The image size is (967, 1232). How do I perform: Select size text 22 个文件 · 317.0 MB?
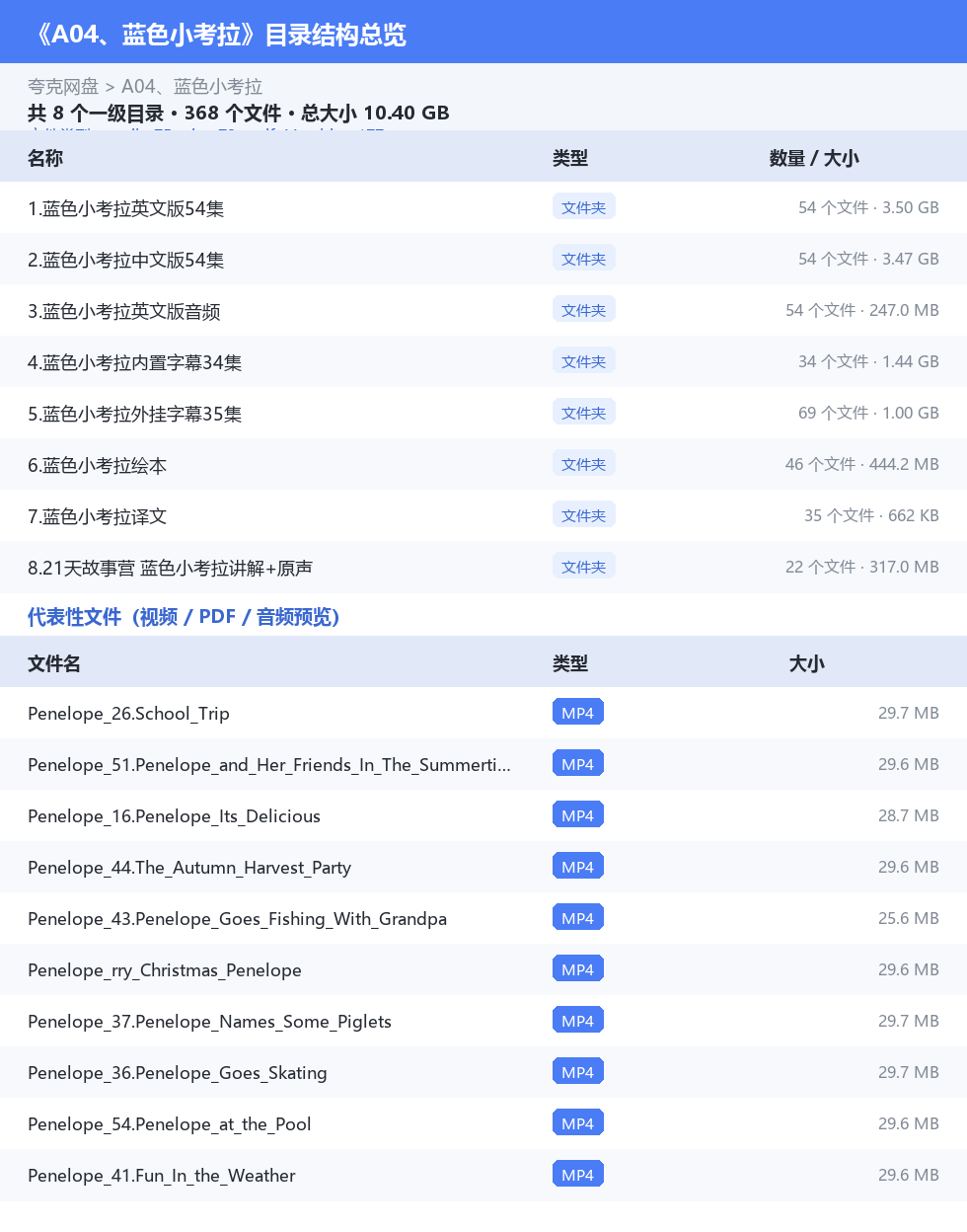point(862,567)
